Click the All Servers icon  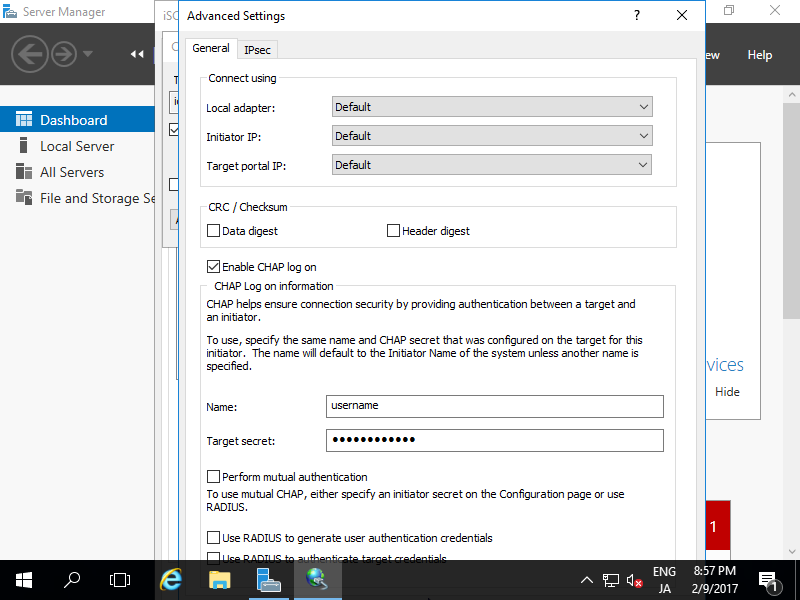(x=23, y=171)
